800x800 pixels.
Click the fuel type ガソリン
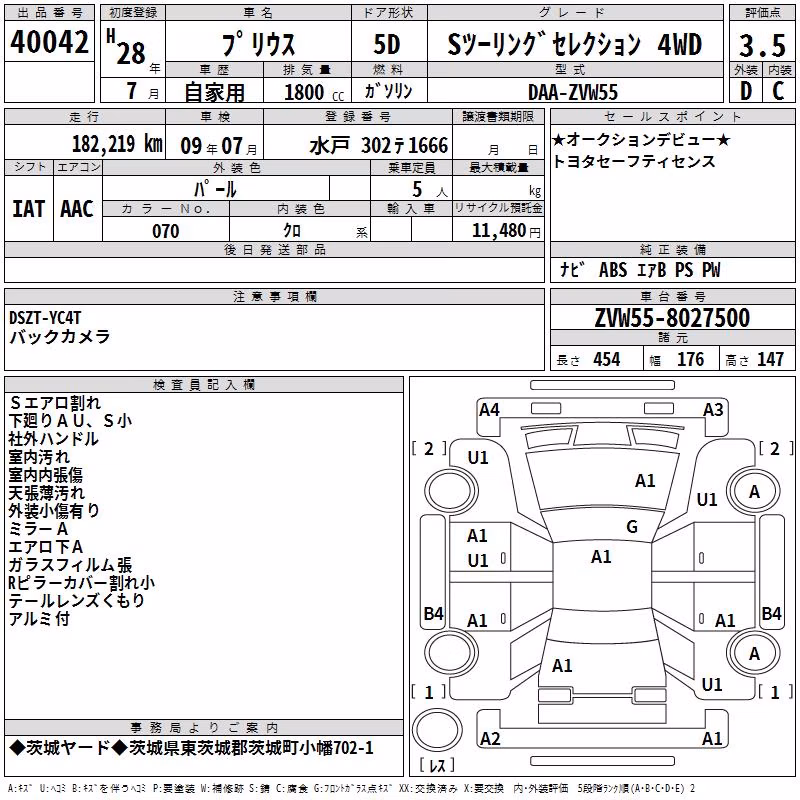(x=388, y=91)
